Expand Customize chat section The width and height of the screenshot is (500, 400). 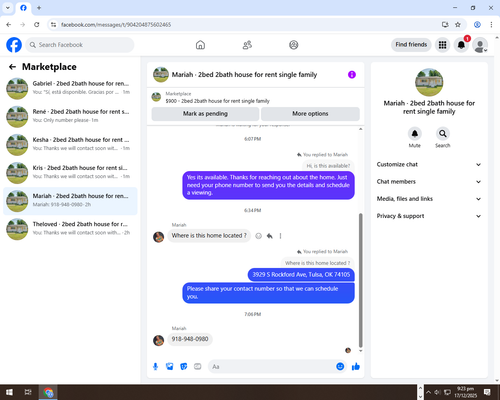(x=429, y=164)
